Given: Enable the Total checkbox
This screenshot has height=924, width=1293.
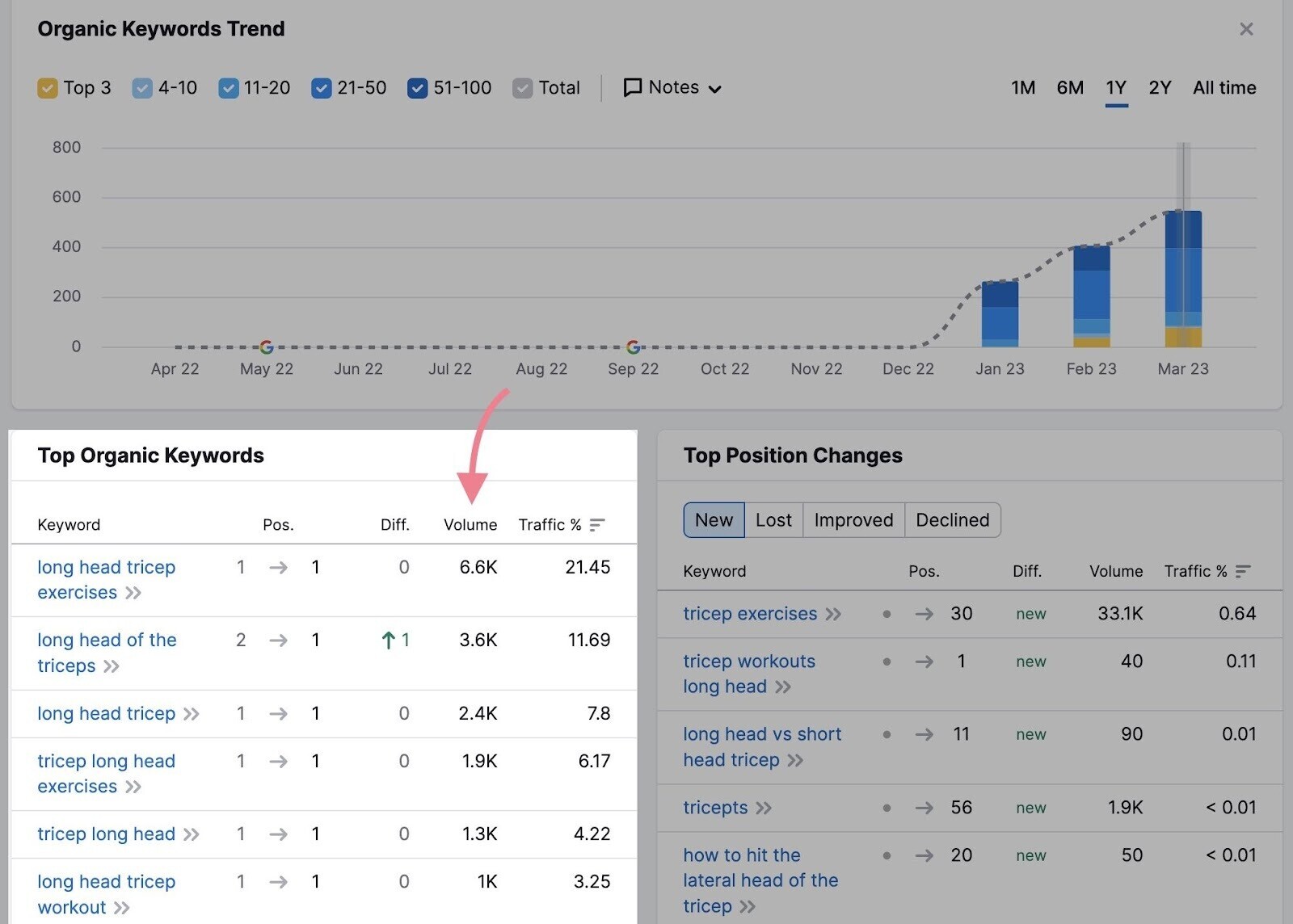Looking at the screenshot, I should coord(522,87).
